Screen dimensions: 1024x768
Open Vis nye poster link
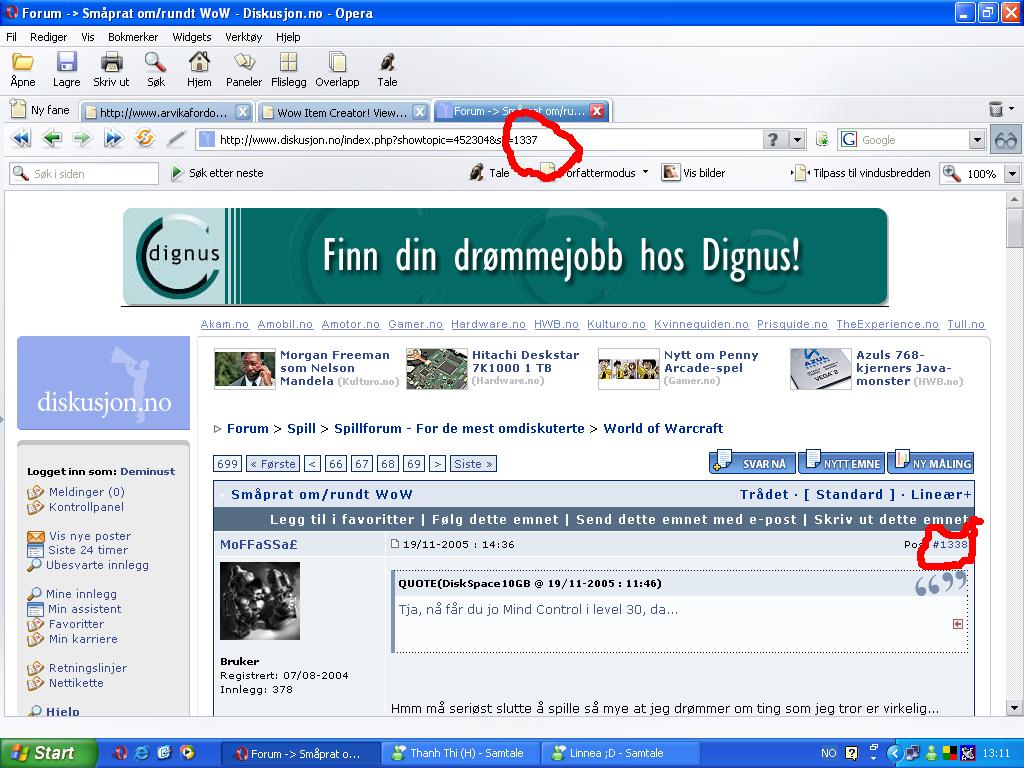(x=89, y=536)
